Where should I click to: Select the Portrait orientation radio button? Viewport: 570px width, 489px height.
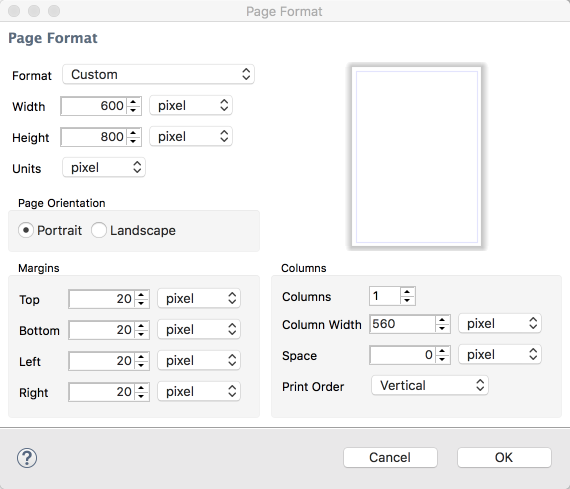coord(26,230)
